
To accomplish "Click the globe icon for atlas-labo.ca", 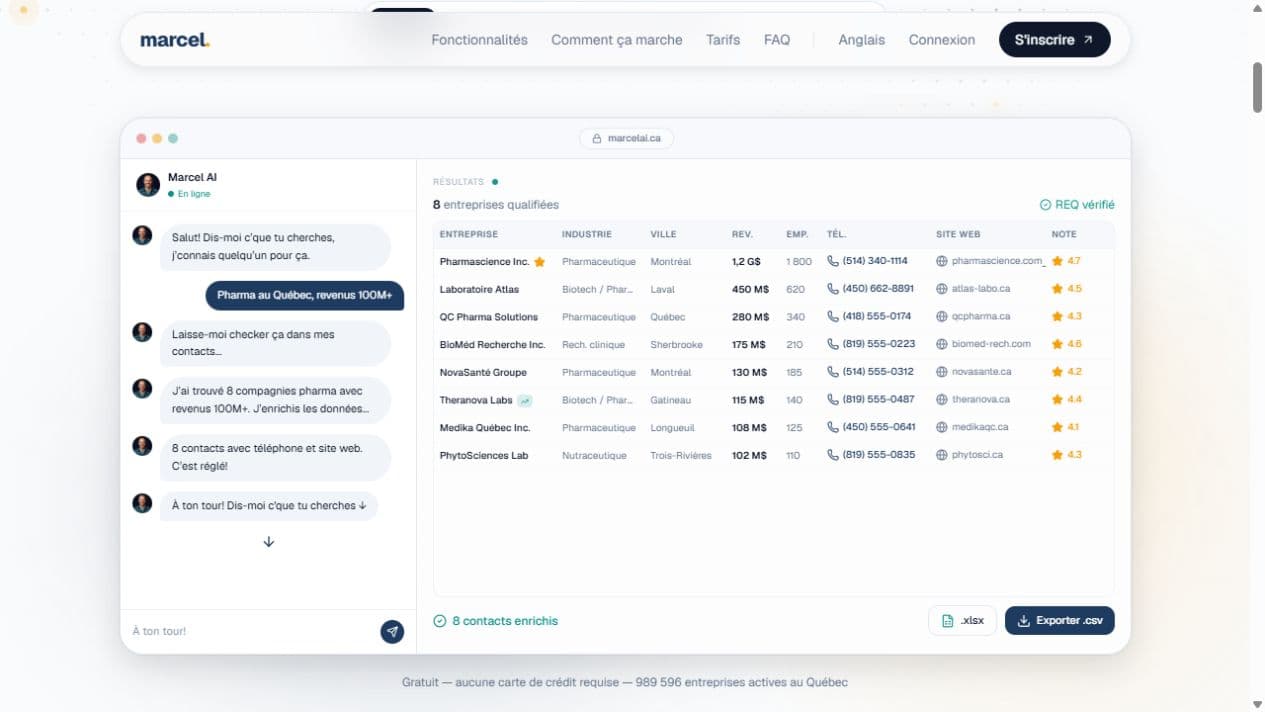I will (942, 289).
